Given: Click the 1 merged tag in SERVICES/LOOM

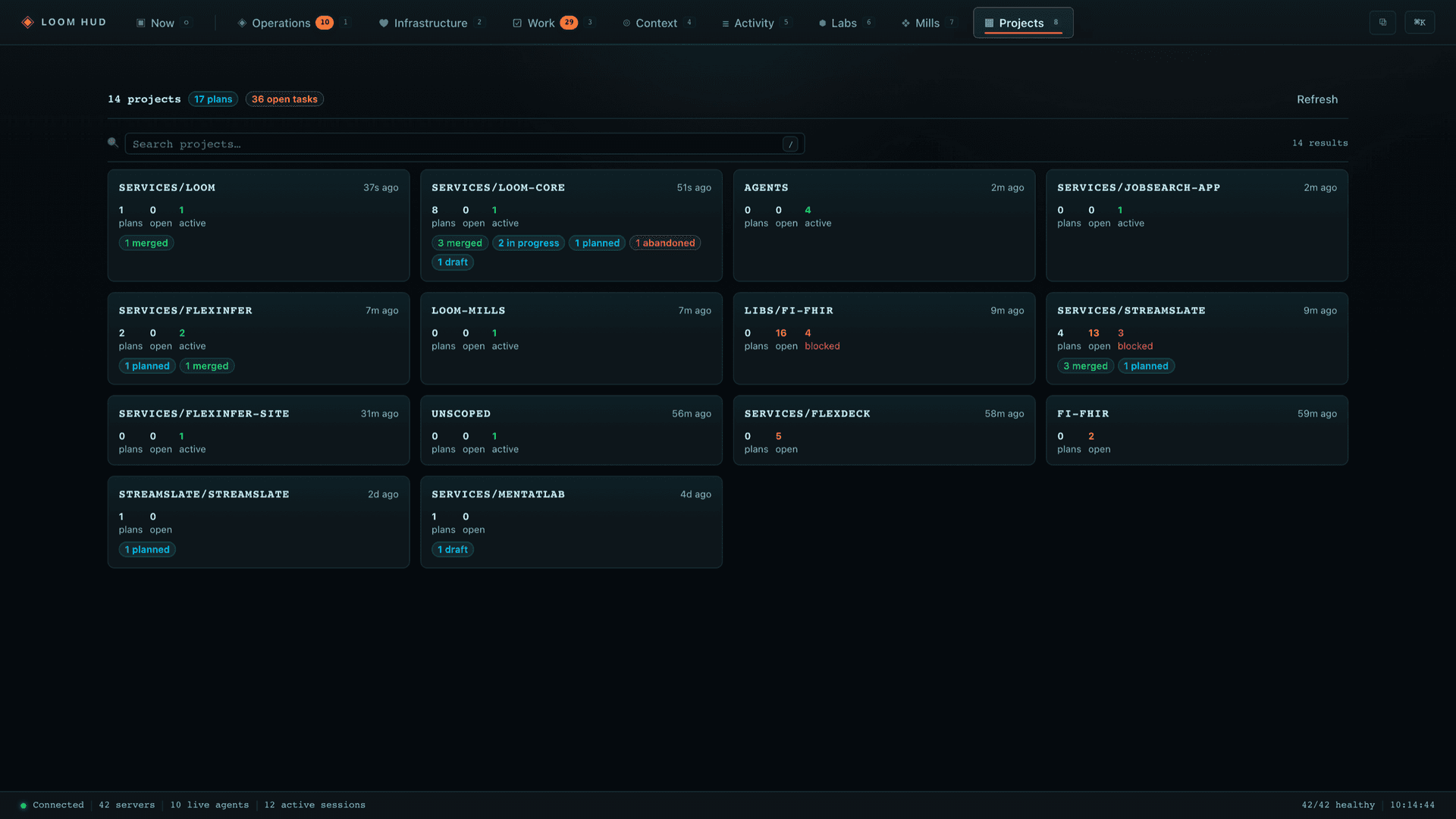Looking at the screenshot, I should pos(146,243).
